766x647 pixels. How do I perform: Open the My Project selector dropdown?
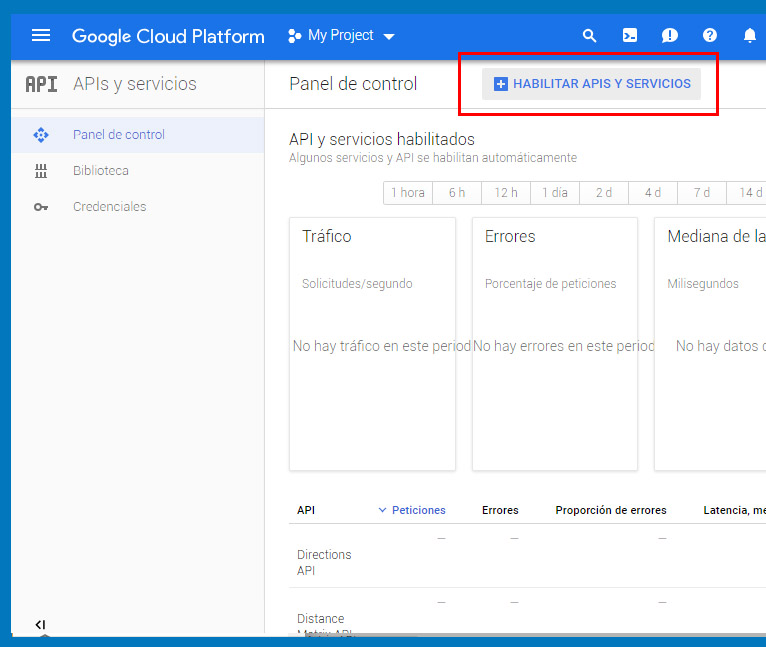pyautogui.click(x=341, y=36)
